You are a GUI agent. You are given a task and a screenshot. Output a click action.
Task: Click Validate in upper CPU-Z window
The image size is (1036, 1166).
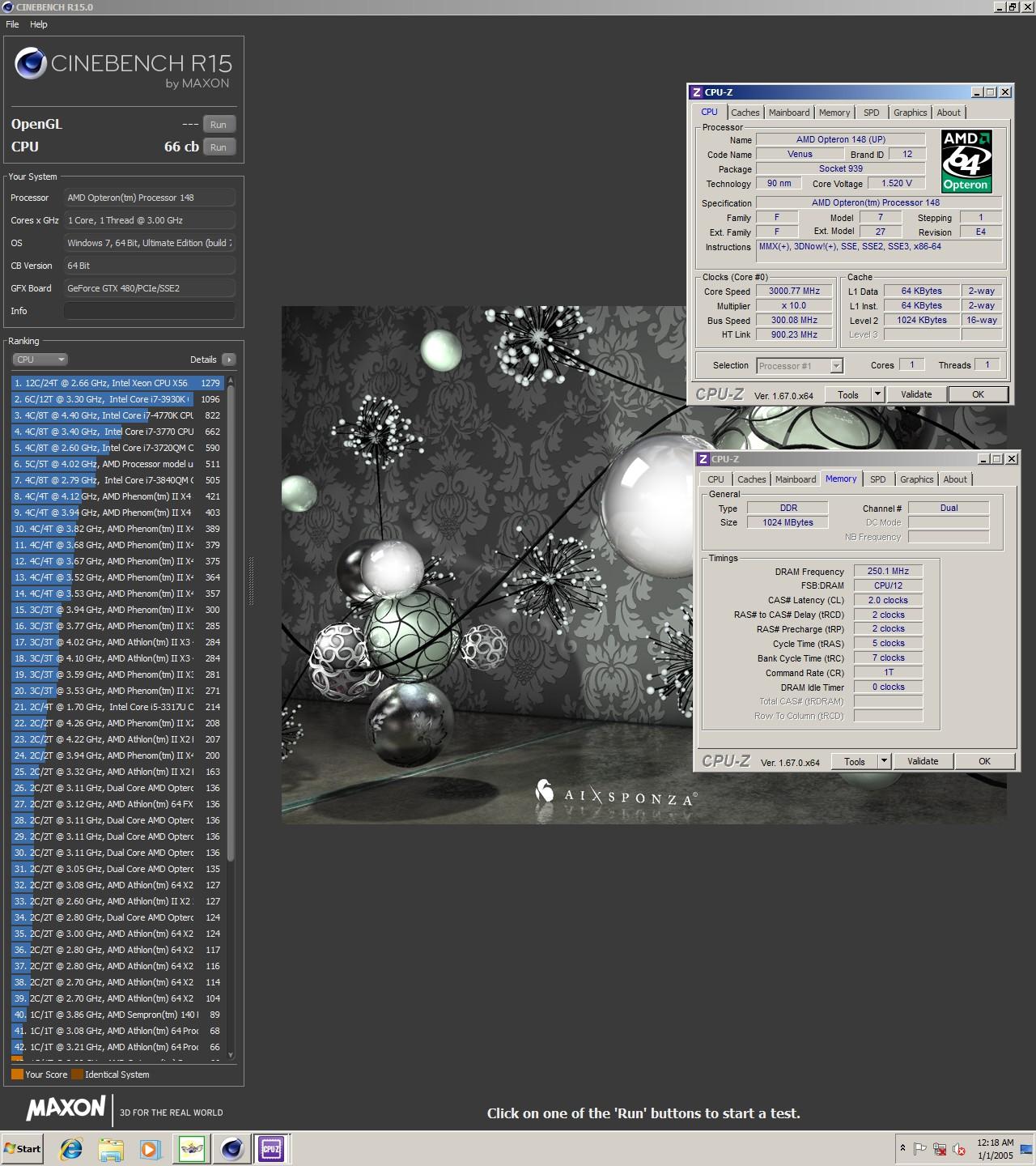pyautogui.click(x=915, y=394)
